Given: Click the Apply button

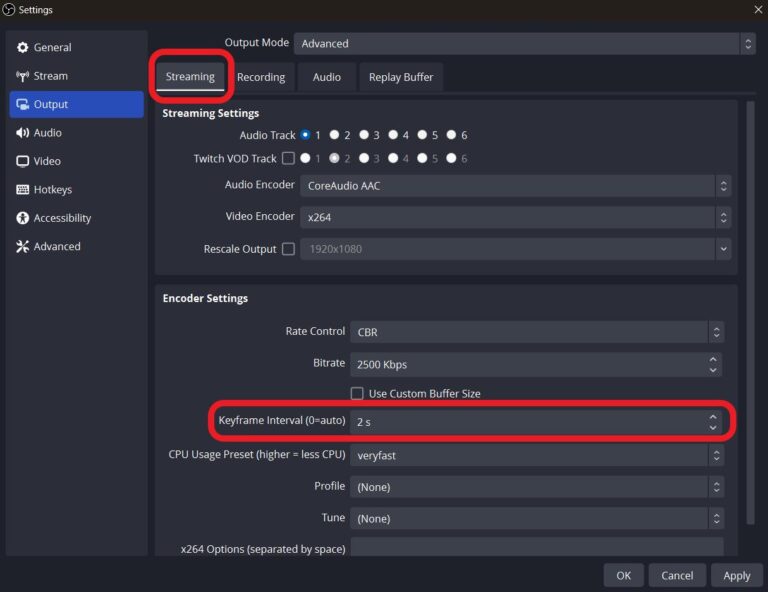Looking at the screenshot, I should (x=736, y=575).
